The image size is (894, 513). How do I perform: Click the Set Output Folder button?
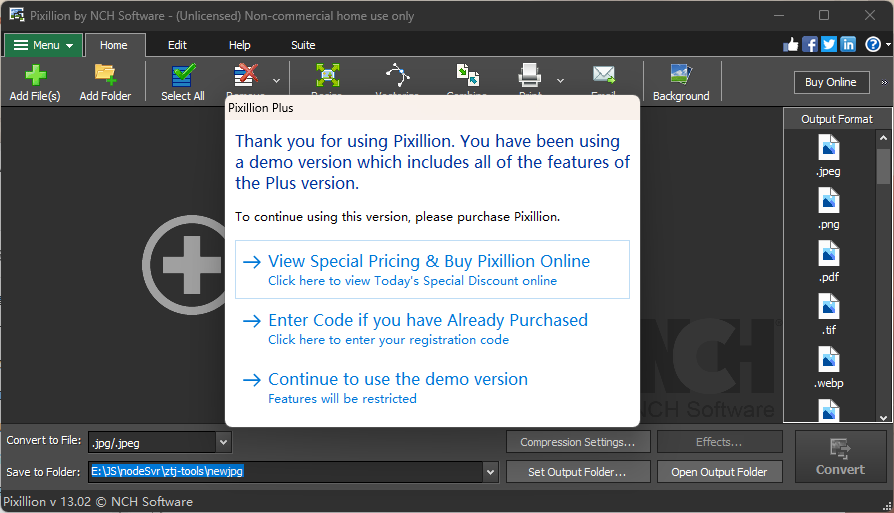pos(578,472)
